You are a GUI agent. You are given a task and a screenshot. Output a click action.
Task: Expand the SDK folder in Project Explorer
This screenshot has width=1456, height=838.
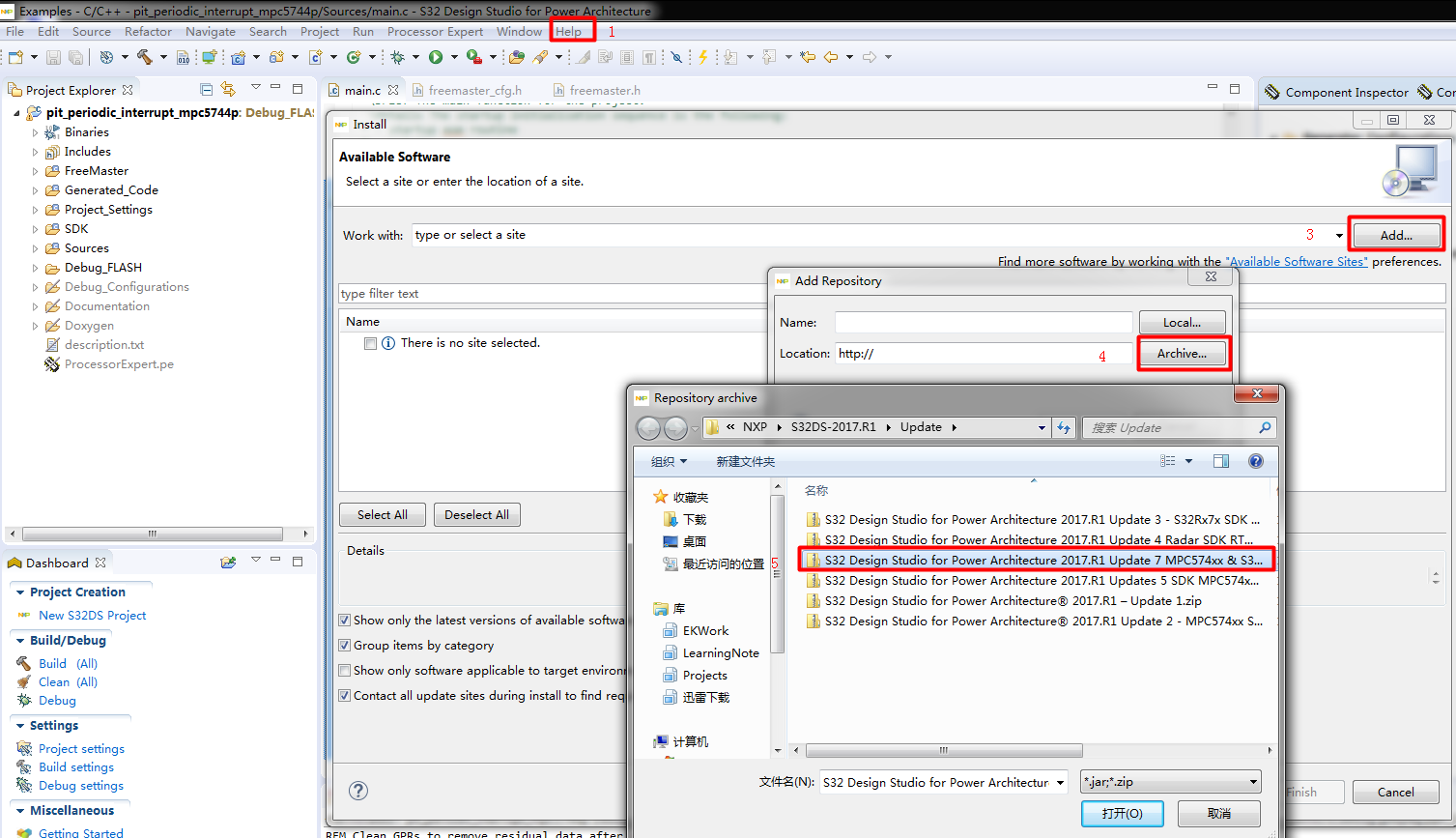click(x=36, y=229)
